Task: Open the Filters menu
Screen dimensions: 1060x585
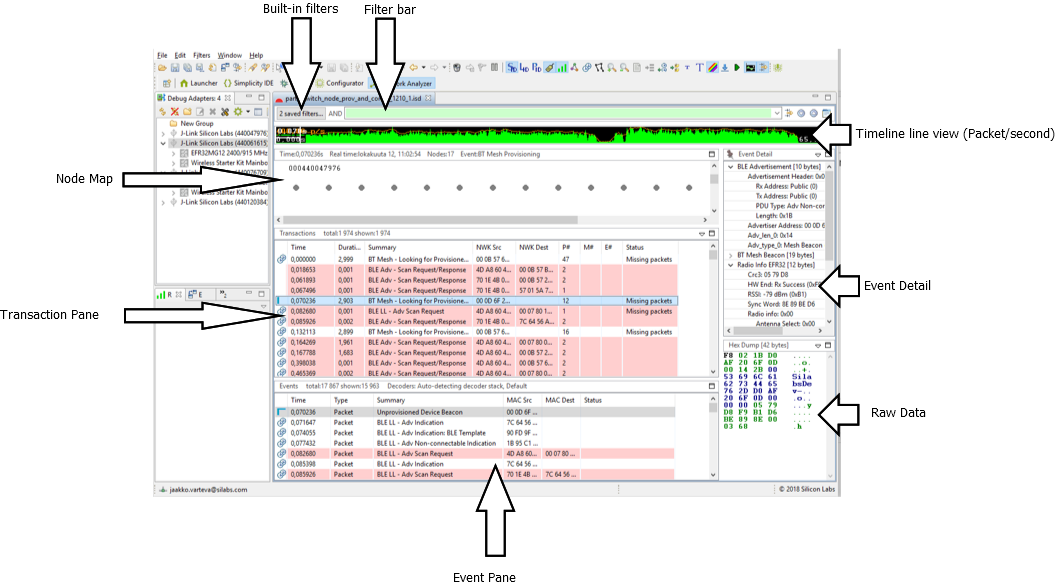Action: coord(201,55)
